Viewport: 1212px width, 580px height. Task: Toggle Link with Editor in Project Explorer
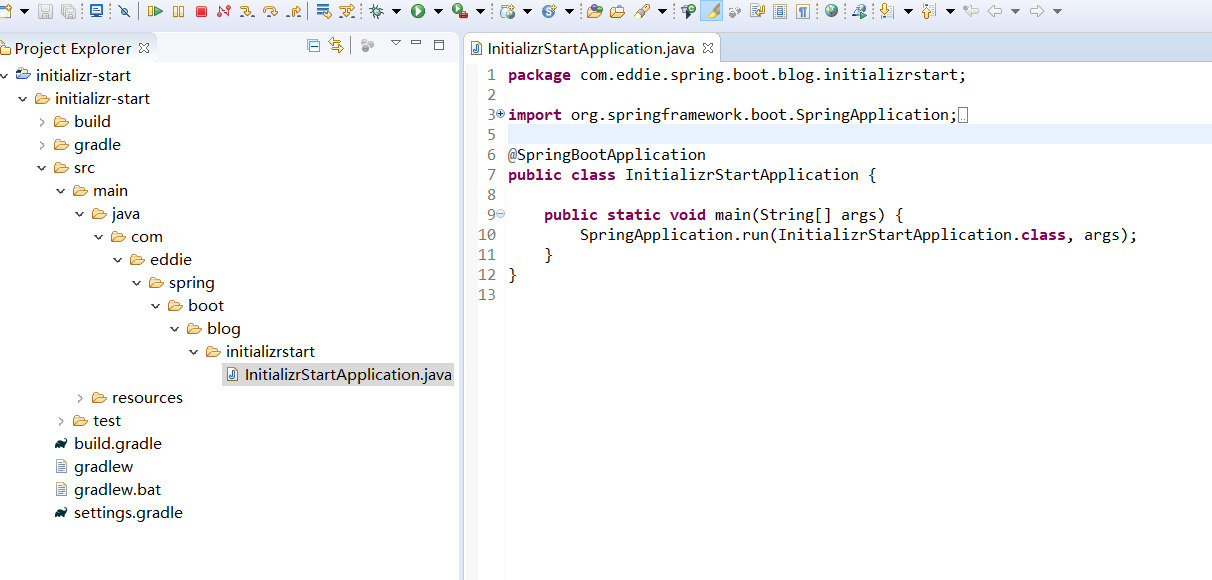click(336, 45)
